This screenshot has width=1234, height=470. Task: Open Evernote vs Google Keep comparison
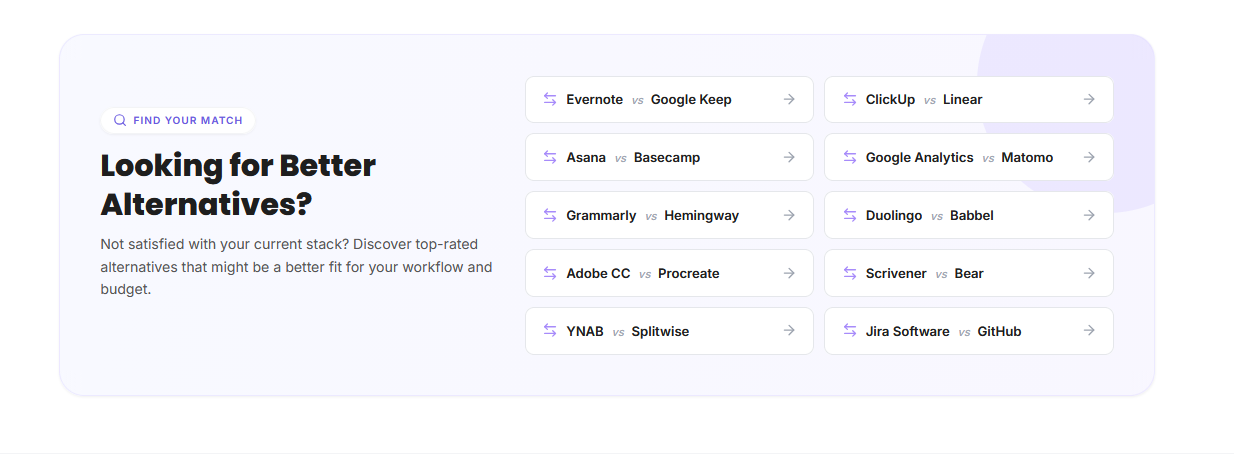click(x=669, y=99)
